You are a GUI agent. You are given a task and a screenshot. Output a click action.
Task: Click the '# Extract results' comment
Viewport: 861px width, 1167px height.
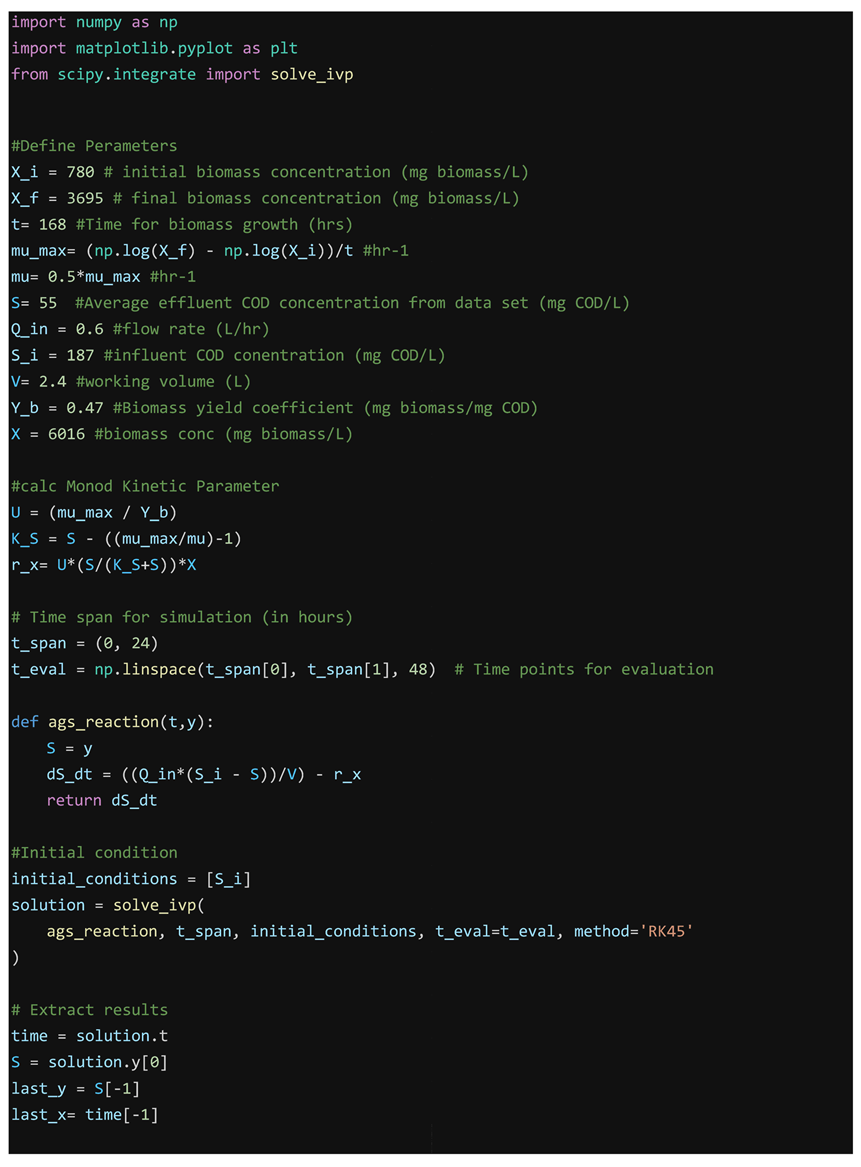89,1009
